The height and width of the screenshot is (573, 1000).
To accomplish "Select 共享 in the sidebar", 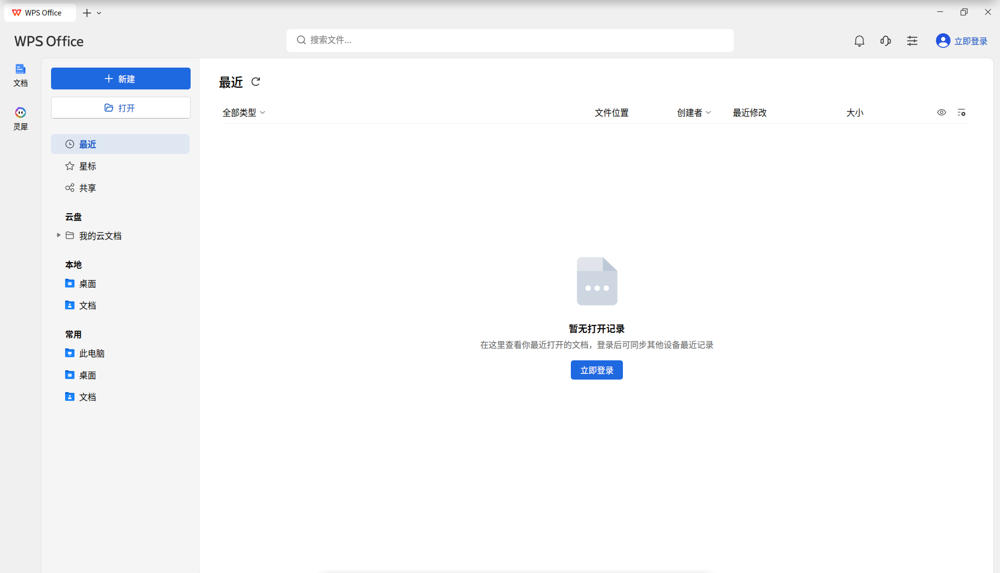I will pyautogui.click(x=120, y=188).
